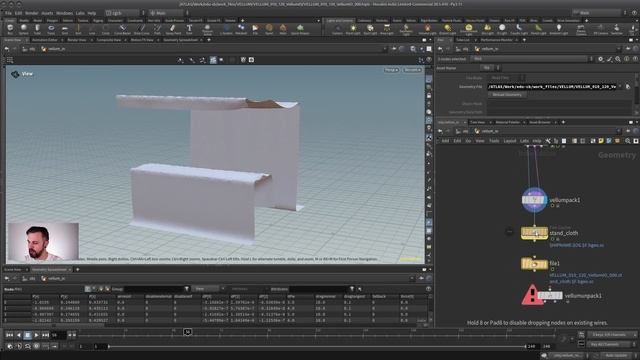This screenshot has height=360, width=640.
Task: Open the Persp viewport camera menu
Action: click(x=391, y=70)
